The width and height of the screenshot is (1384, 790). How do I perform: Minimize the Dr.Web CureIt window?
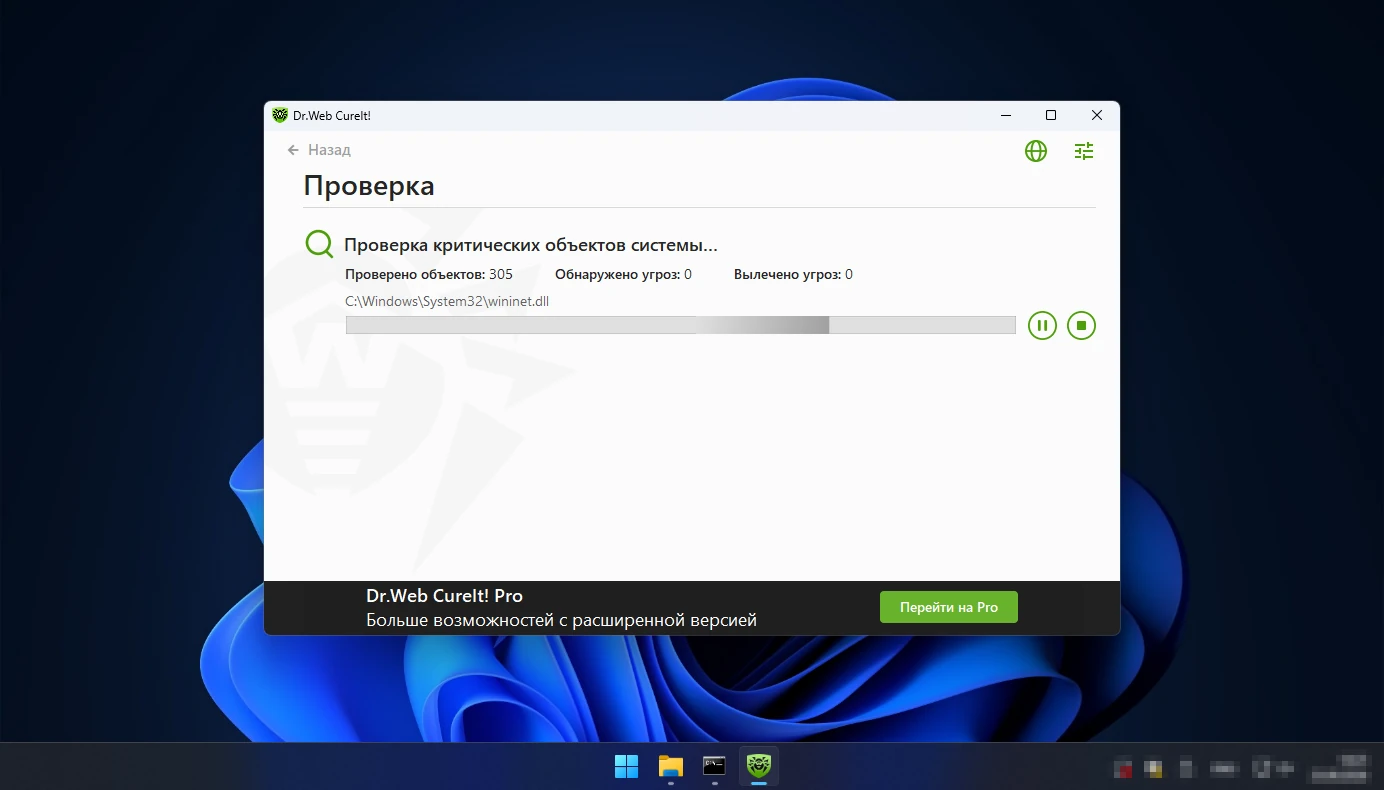(x=1005, y=115)
